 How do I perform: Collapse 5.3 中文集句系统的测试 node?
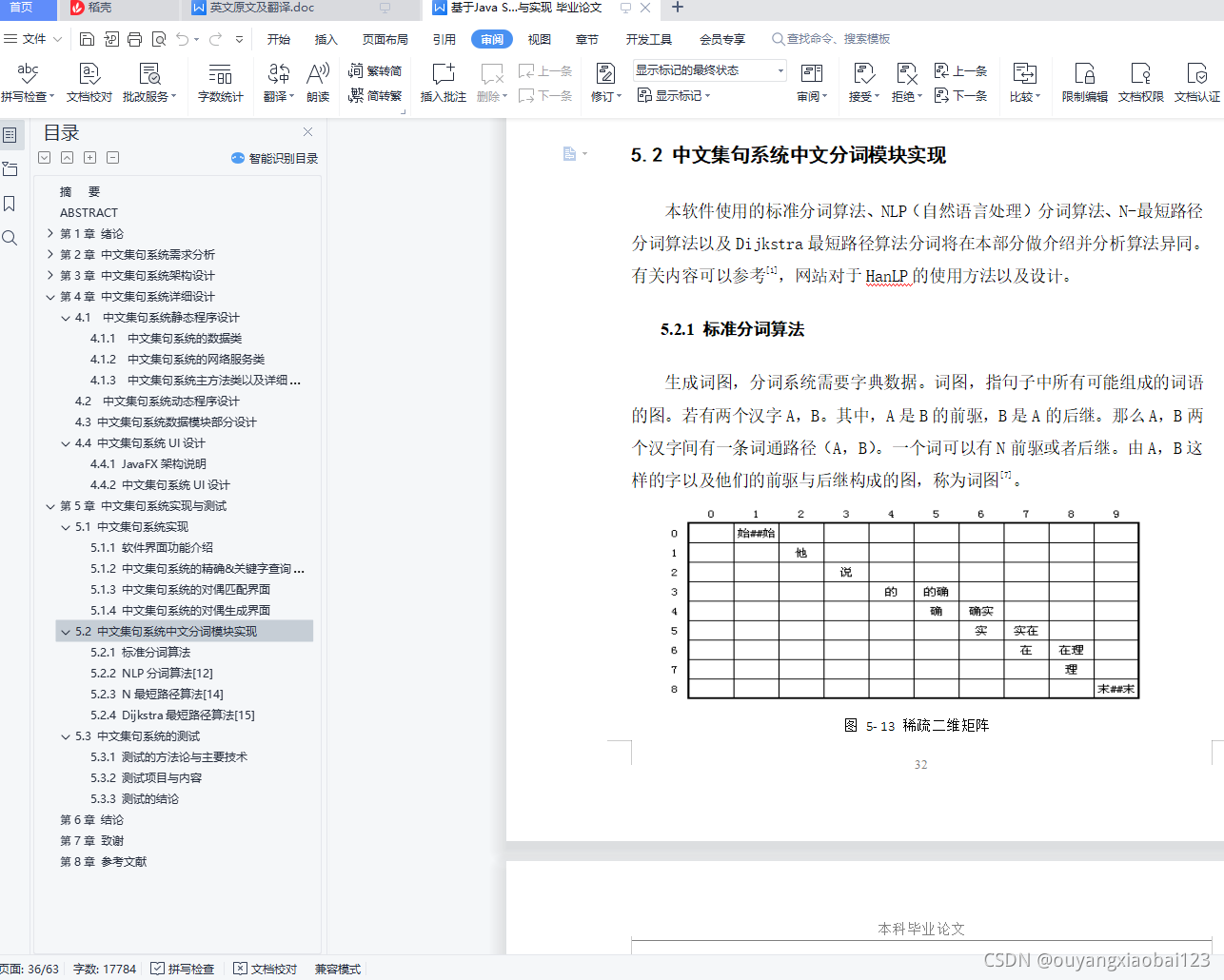click(x=66, y=735)
